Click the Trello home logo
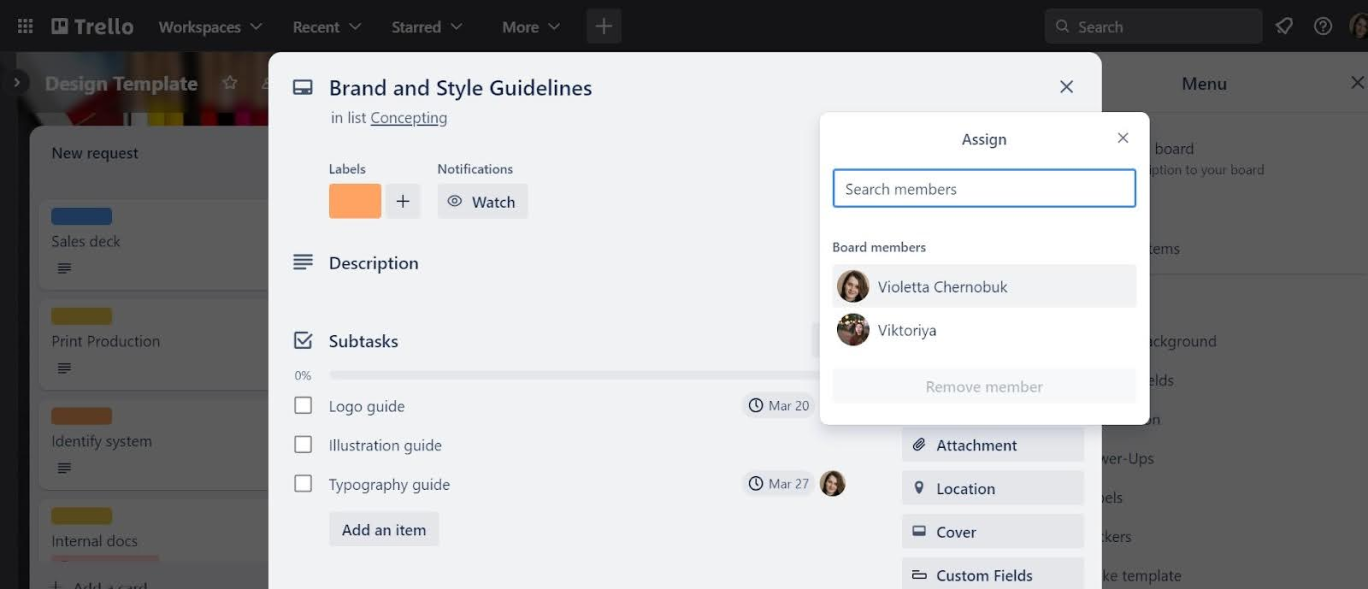The height and width of the screenshot is (589, 1368). (x=92, y=27)
